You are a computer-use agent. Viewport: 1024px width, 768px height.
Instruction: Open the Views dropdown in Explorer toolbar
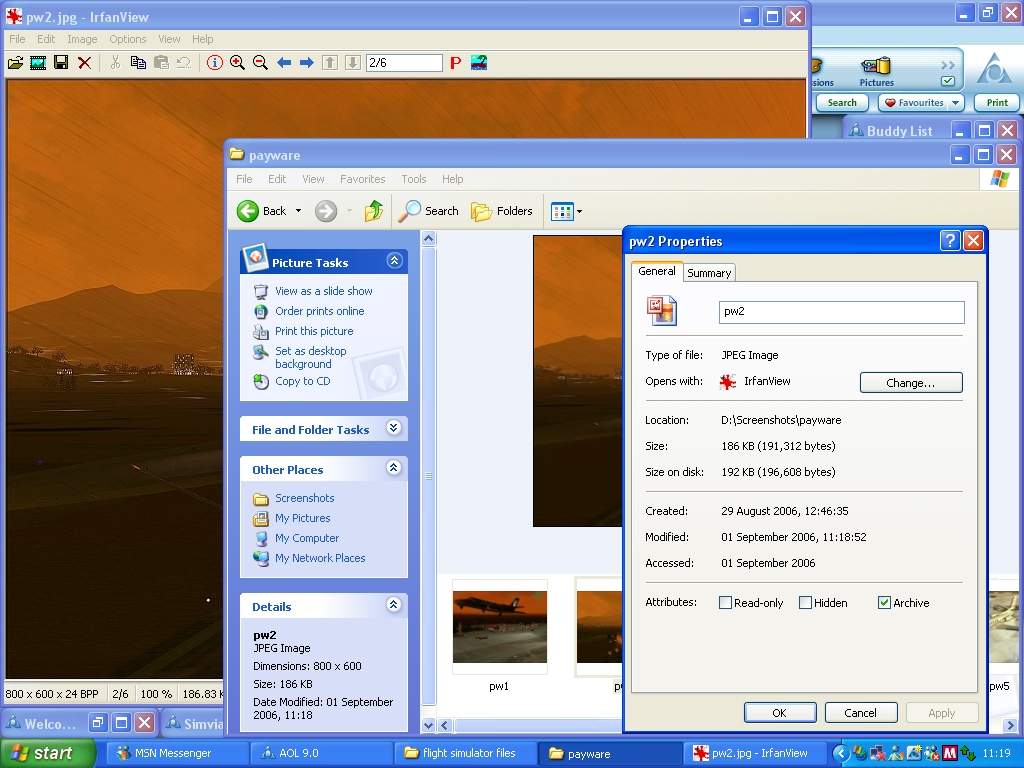(x=566, y=211)
